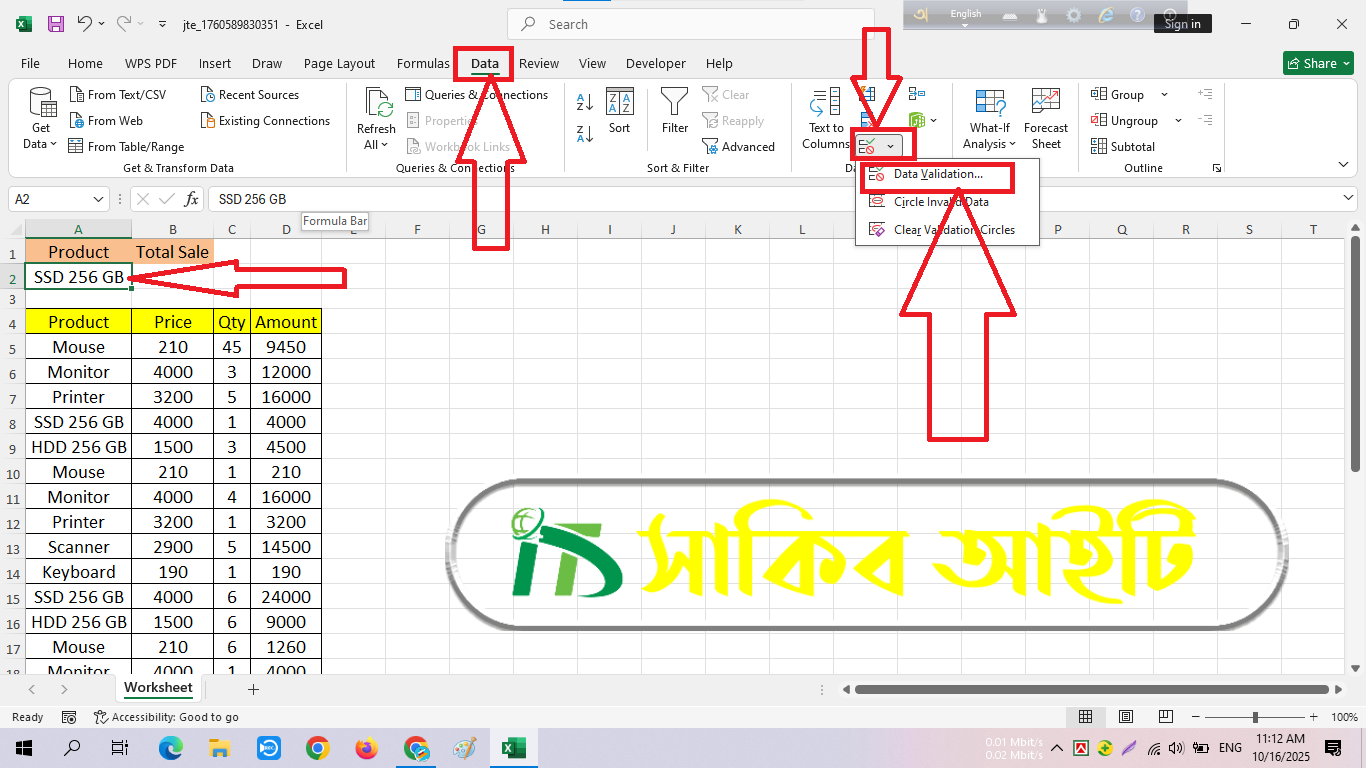Open the Text to Columns tool
Screen dimensions: 1366x768
[826, 120]
